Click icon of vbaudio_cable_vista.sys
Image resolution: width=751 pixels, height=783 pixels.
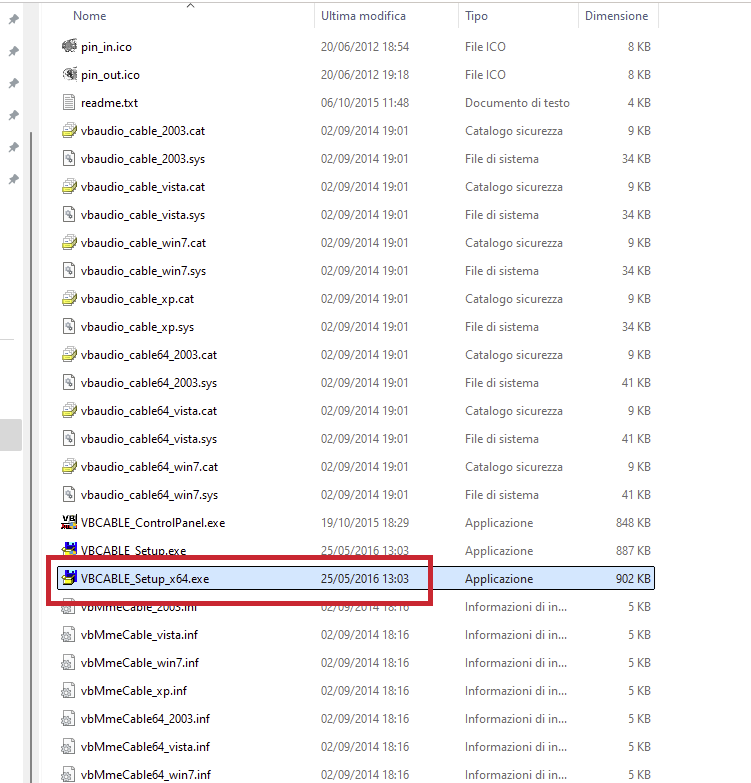(x=69, y=214)
